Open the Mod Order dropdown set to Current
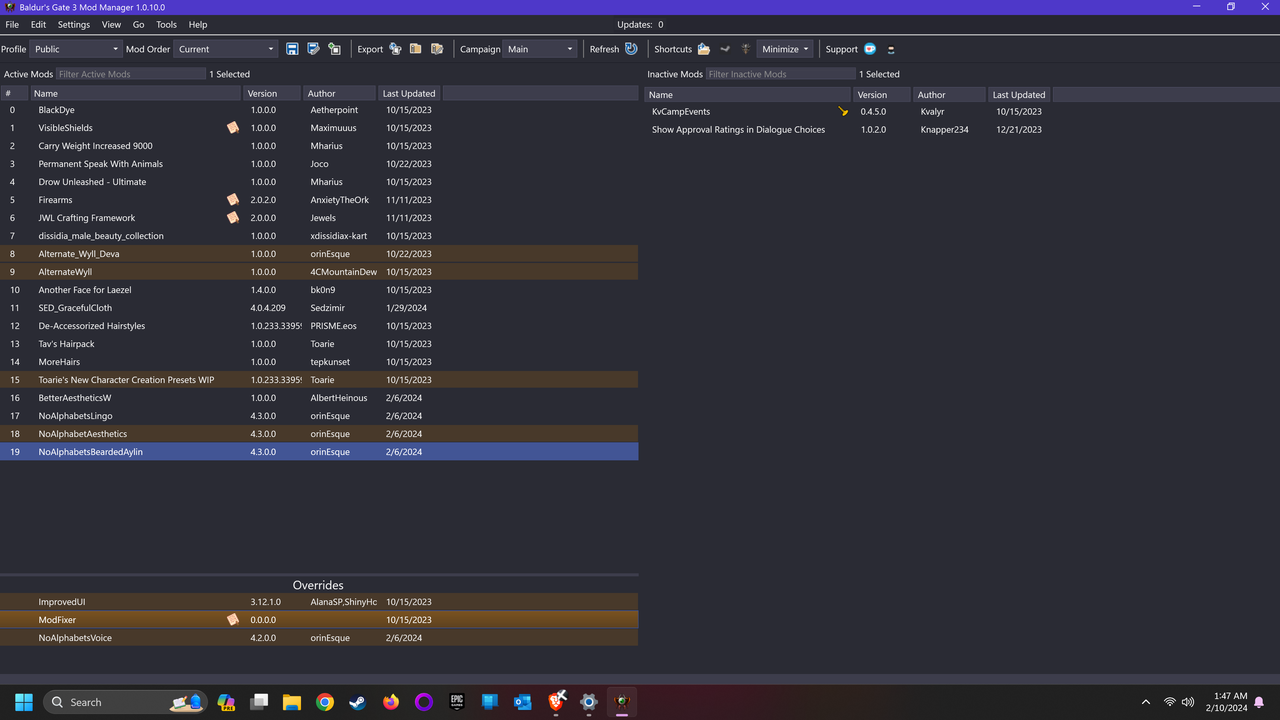This screenshot has width=1280, height=720. (225, 48)
